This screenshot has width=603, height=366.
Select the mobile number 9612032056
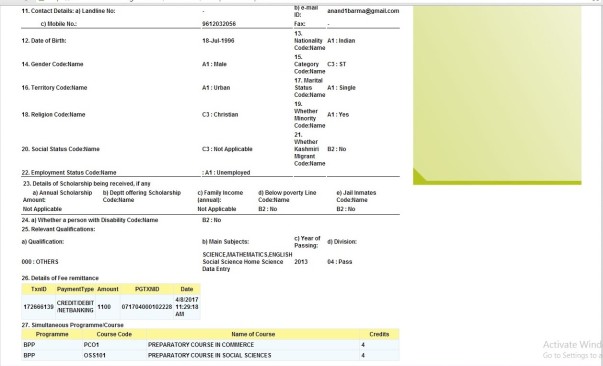(x=219, y=24)
